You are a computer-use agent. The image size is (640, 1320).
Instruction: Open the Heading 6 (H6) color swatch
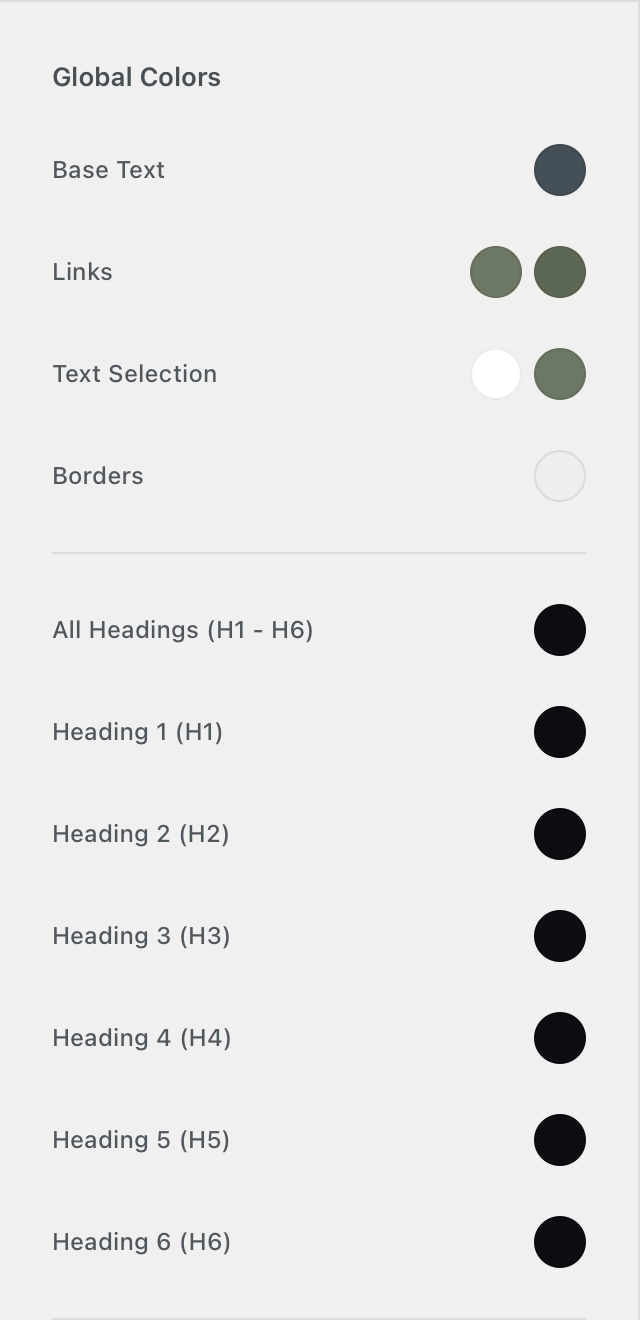coord(559,1242)
